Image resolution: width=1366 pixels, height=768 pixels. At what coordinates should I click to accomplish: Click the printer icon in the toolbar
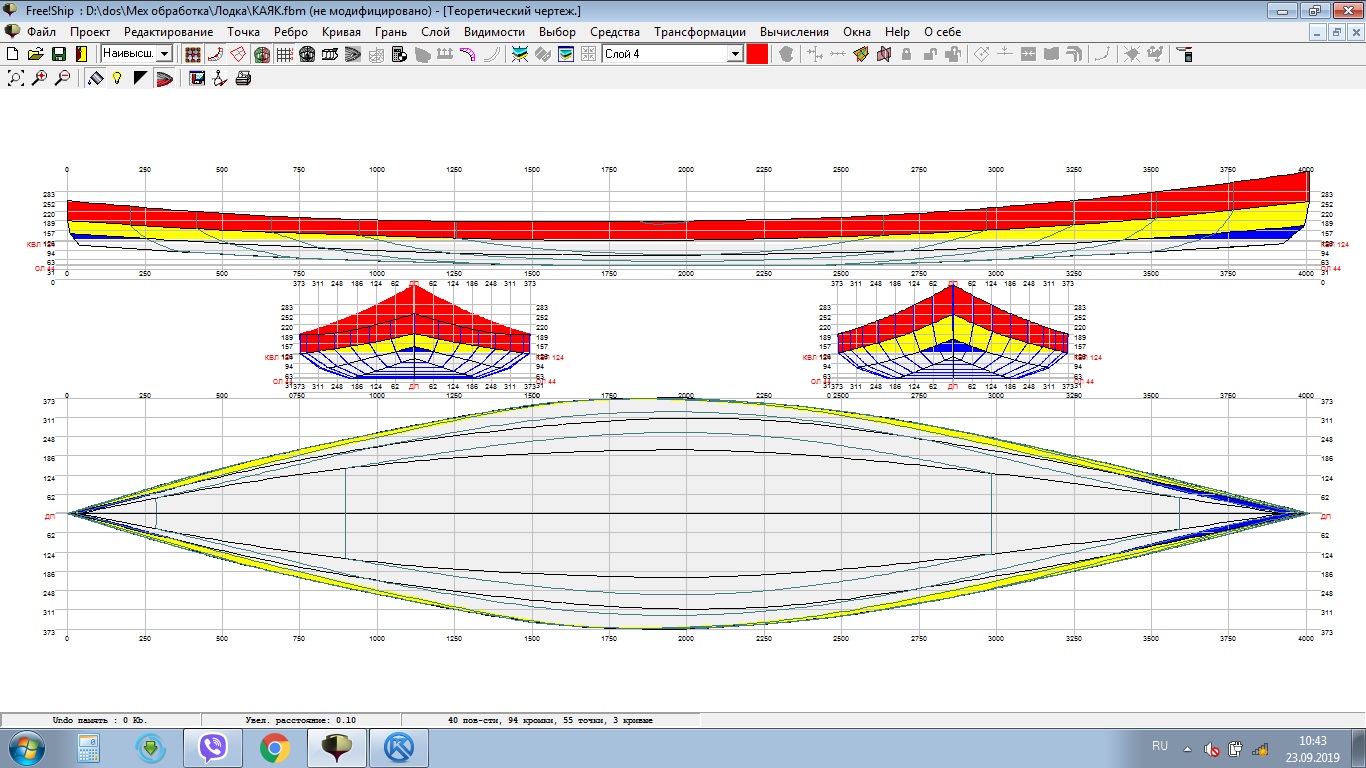[x=243, y=78]
